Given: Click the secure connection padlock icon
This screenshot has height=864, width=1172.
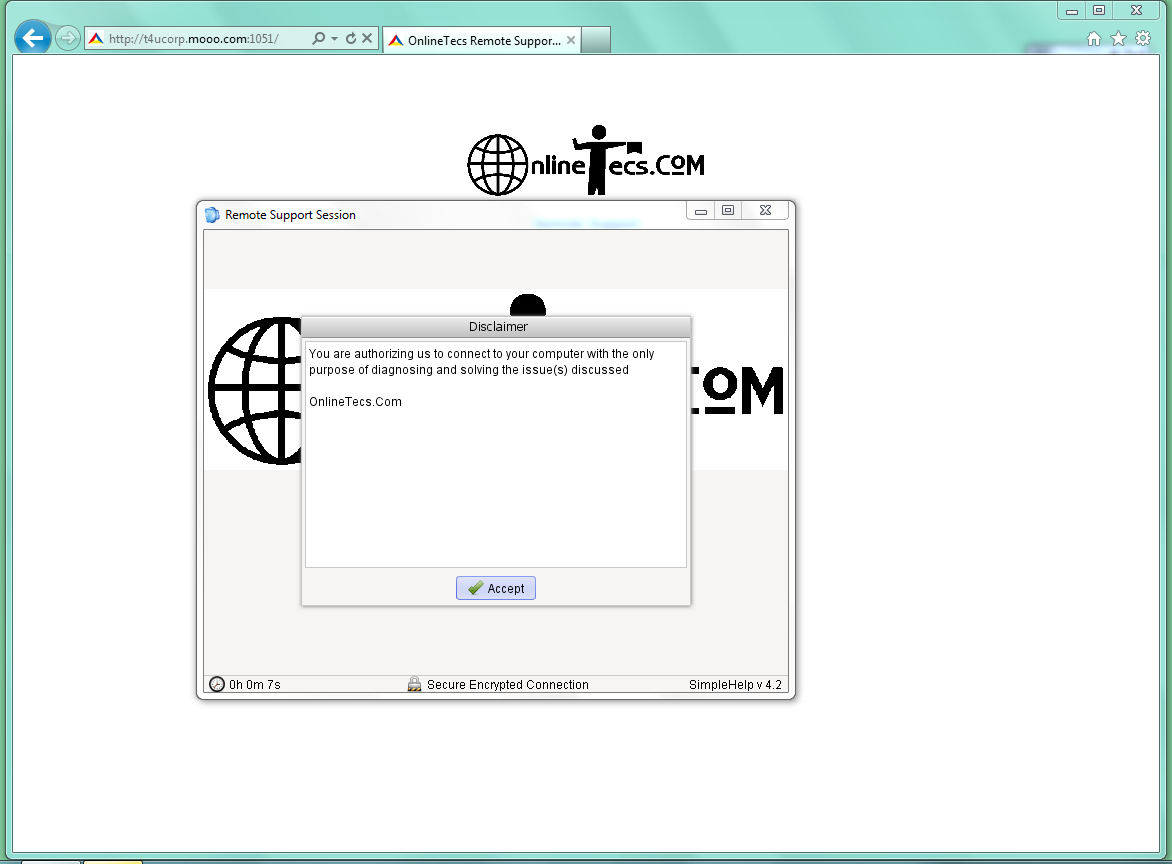Looking at the screenshot, I should (414, 684).
